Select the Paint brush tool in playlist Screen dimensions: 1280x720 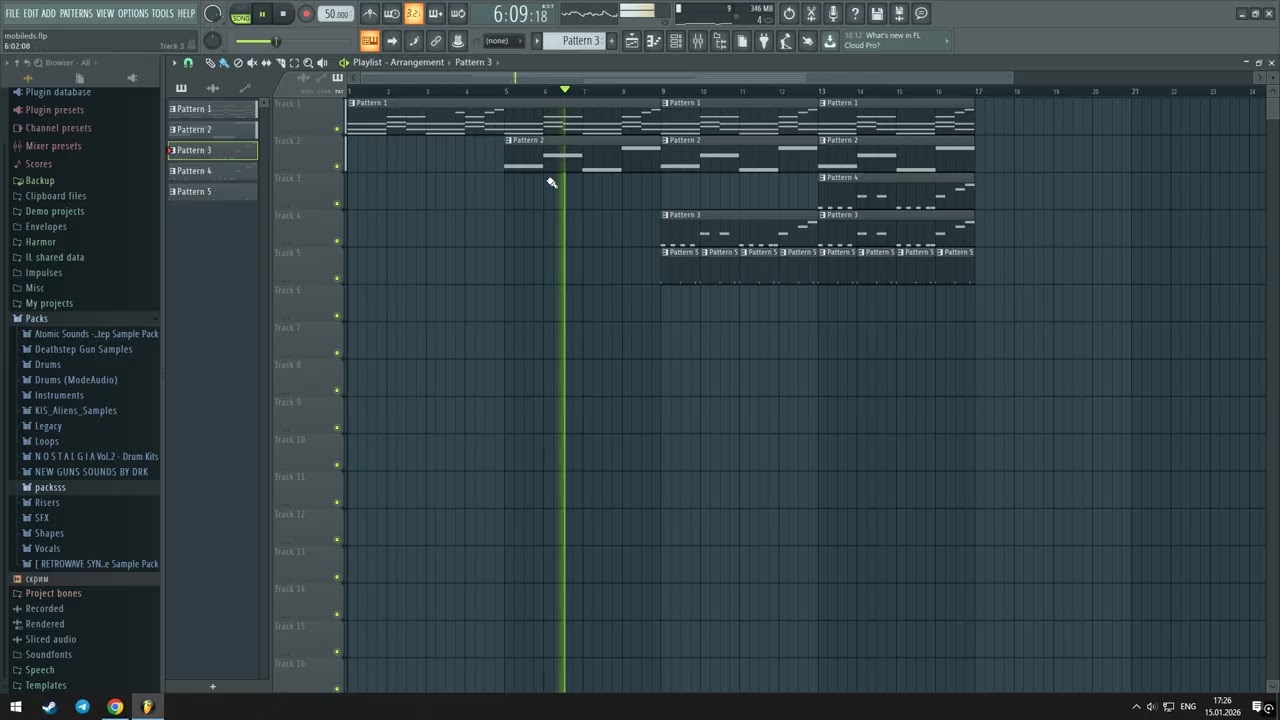coord(223,62)
